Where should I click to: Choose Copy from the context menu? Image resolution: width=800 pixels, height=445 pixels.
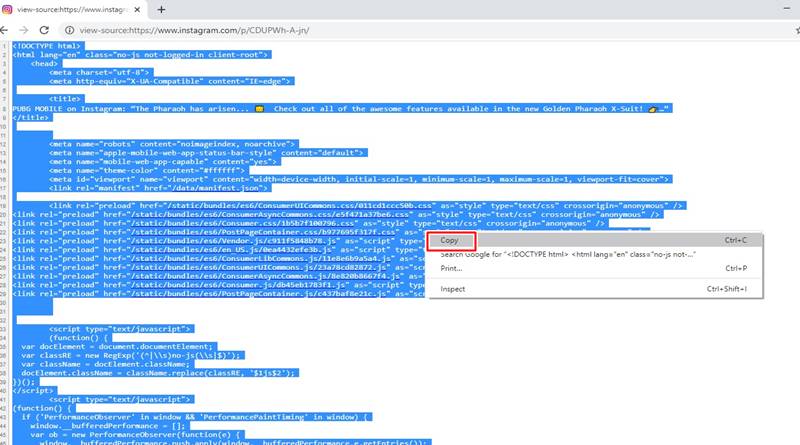[449, 240]
